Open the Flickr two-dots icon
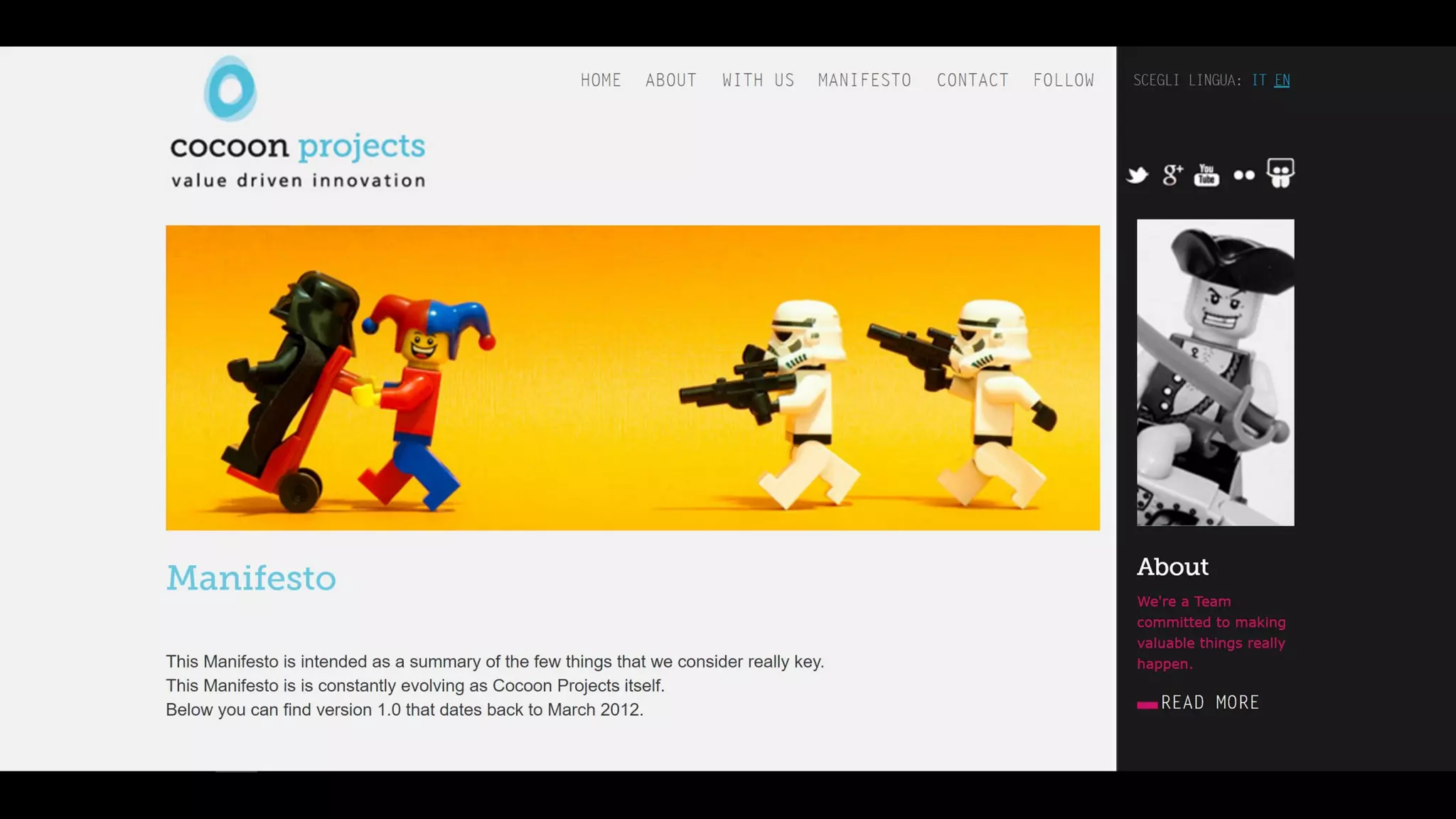This screenshot has width=1456, height=819. click(1243, 175)
